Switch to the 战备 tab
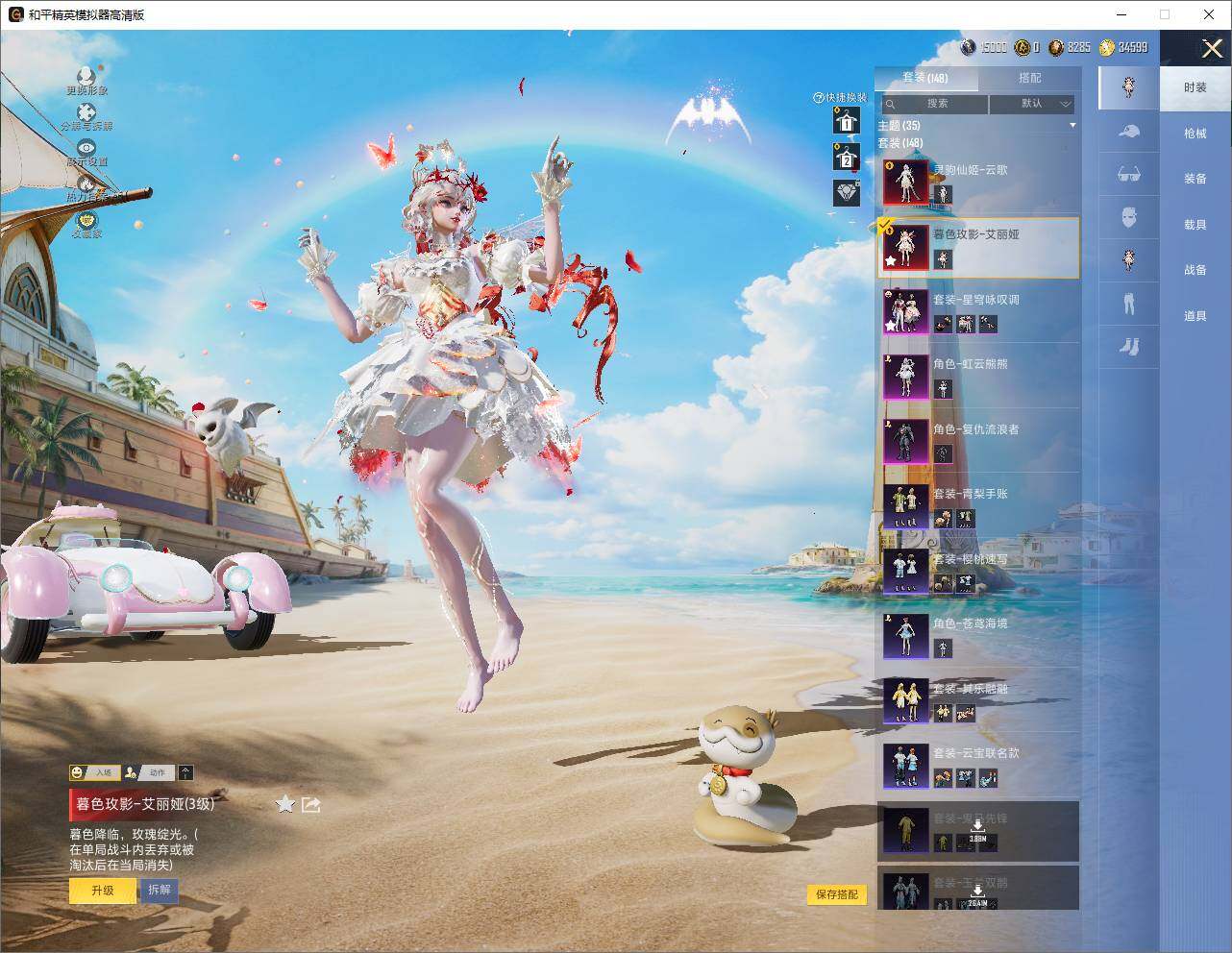The image size is (1232, 953). point(1195,270)
